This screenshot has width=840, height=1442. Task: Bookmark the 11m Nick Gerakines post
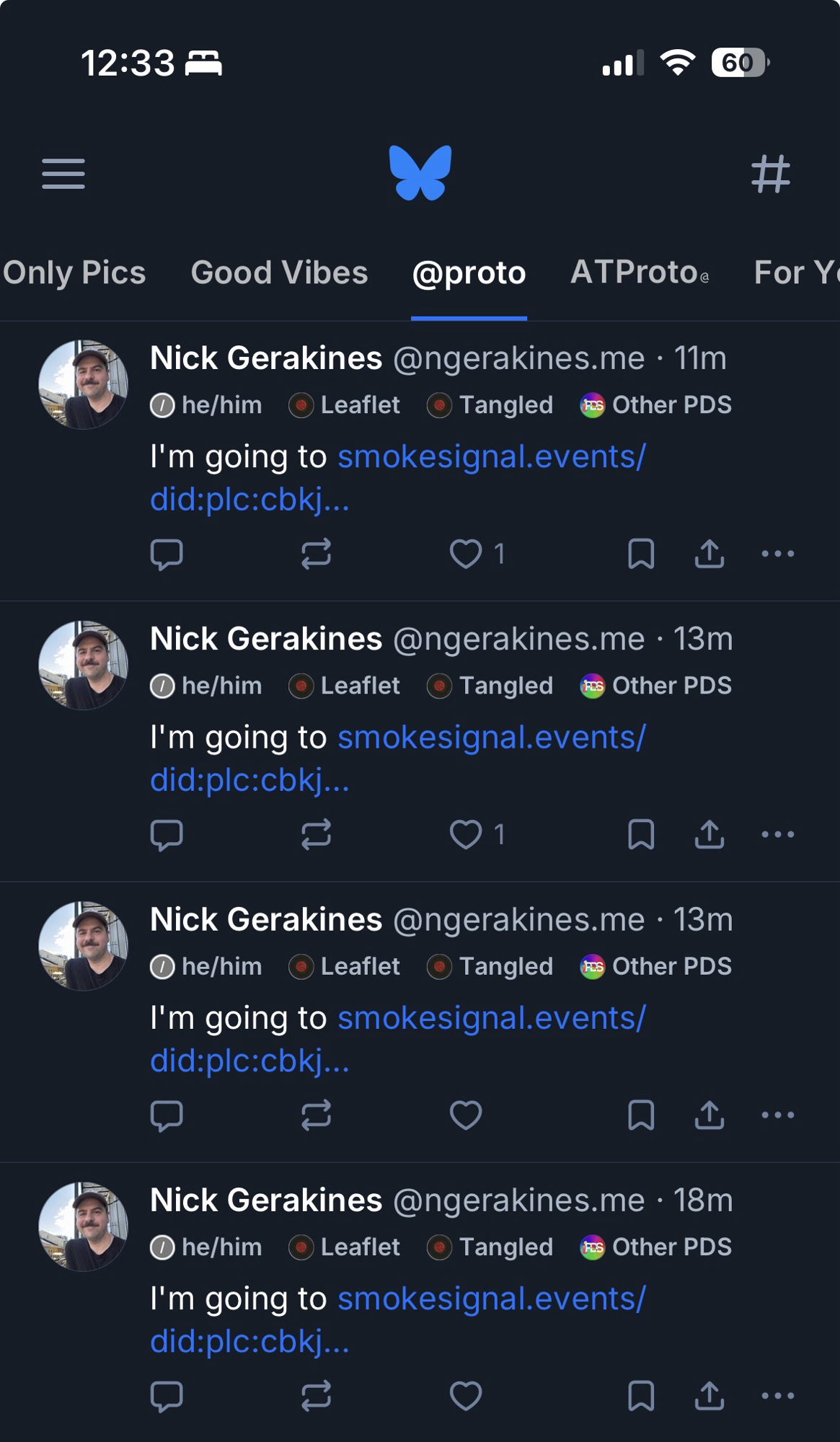(x=641, y=554)
